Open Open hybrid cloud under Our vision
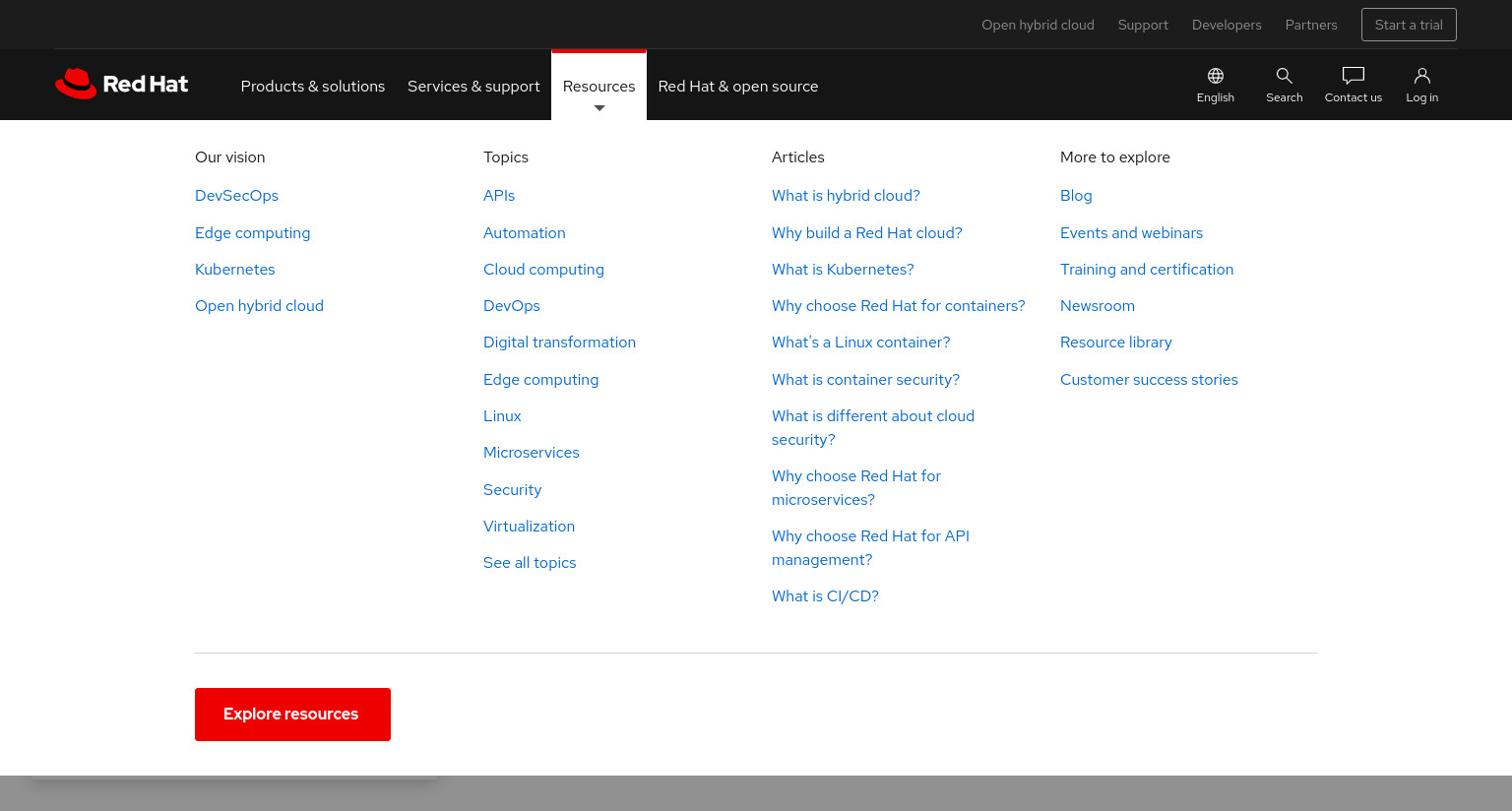 (x=259, y=306)
